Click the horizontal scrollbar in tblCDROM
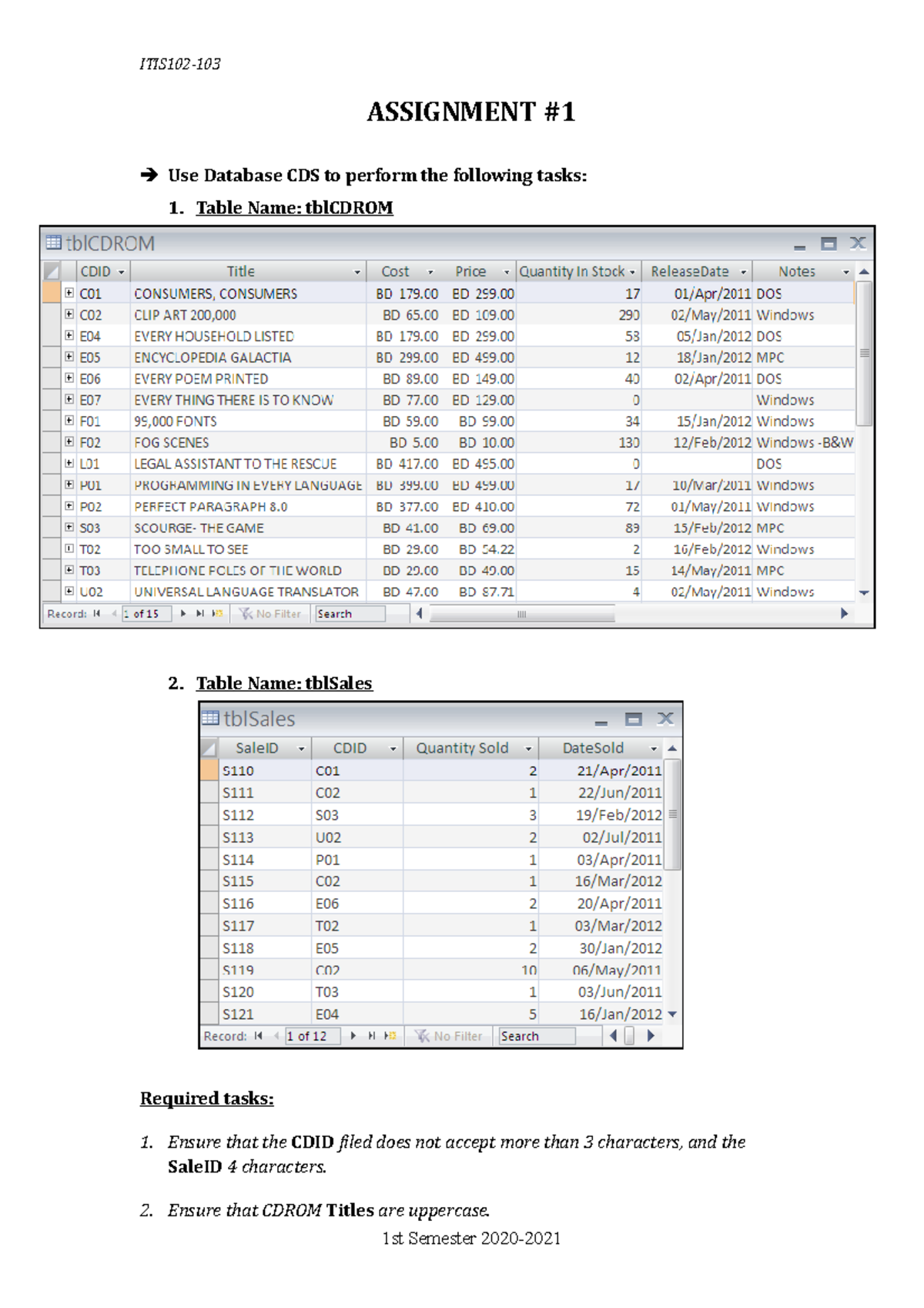 (522, 614)
